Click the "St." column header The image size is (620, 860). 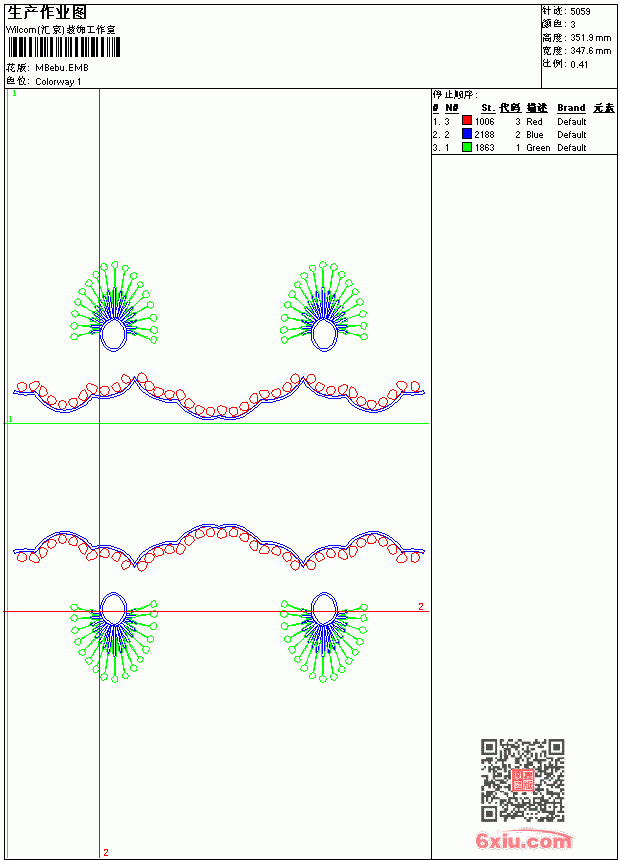(x=488, y=108)
